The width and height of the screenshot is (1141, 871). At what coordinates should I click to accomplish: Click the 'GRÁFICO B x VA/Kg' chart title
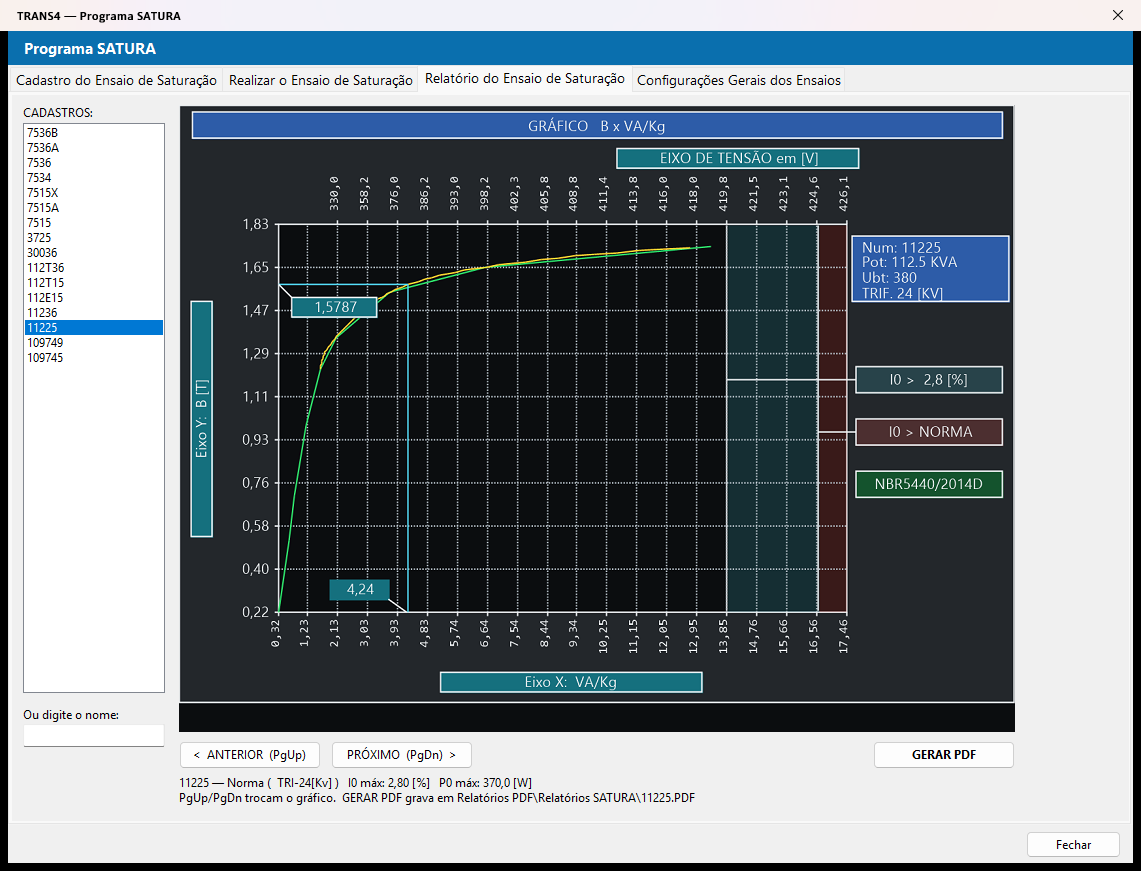[597, 126]
